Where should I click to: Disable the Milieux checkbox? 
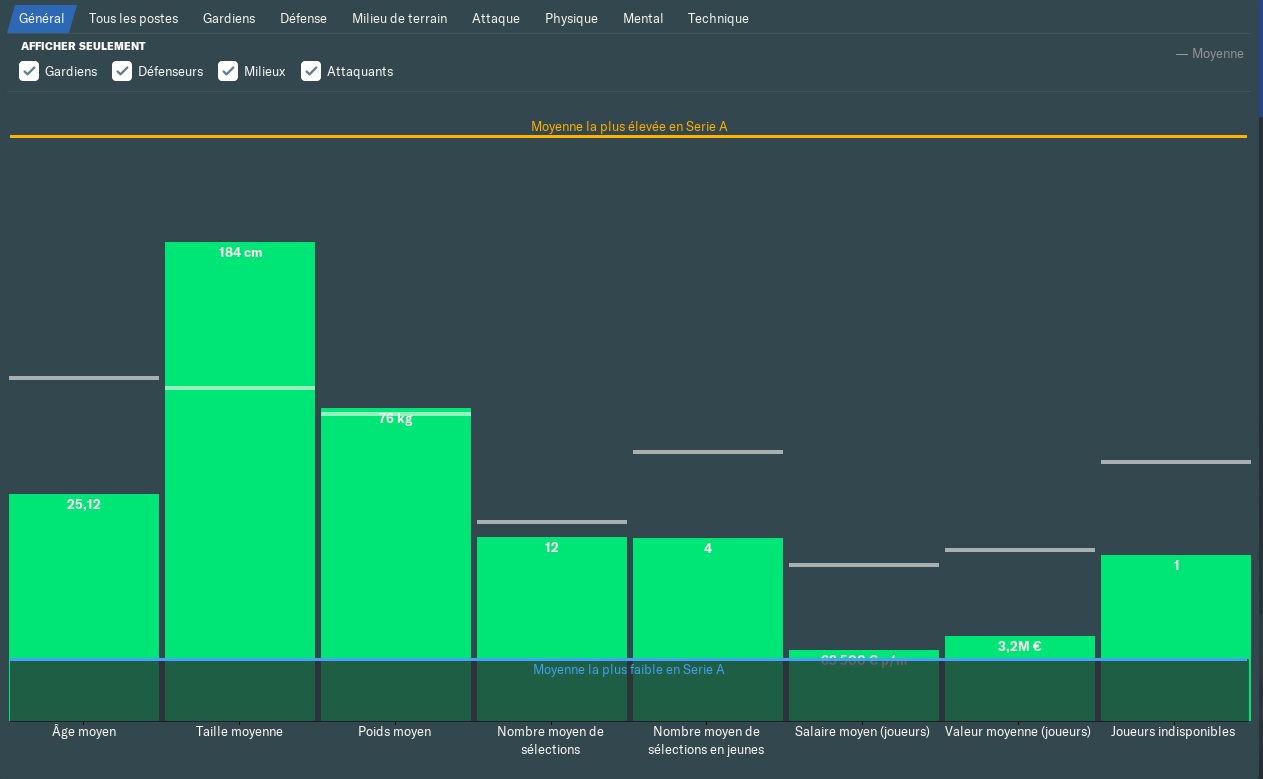point(228,71)
